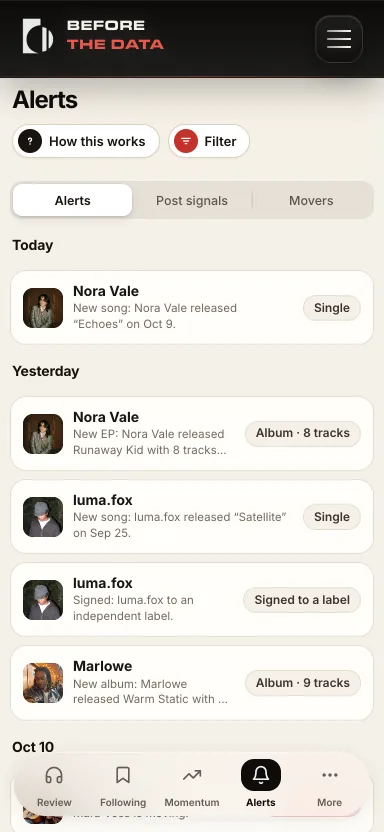Click Single badge on luma.fox Satellite alert
The image size is (384, 832).
click(332, 517)
